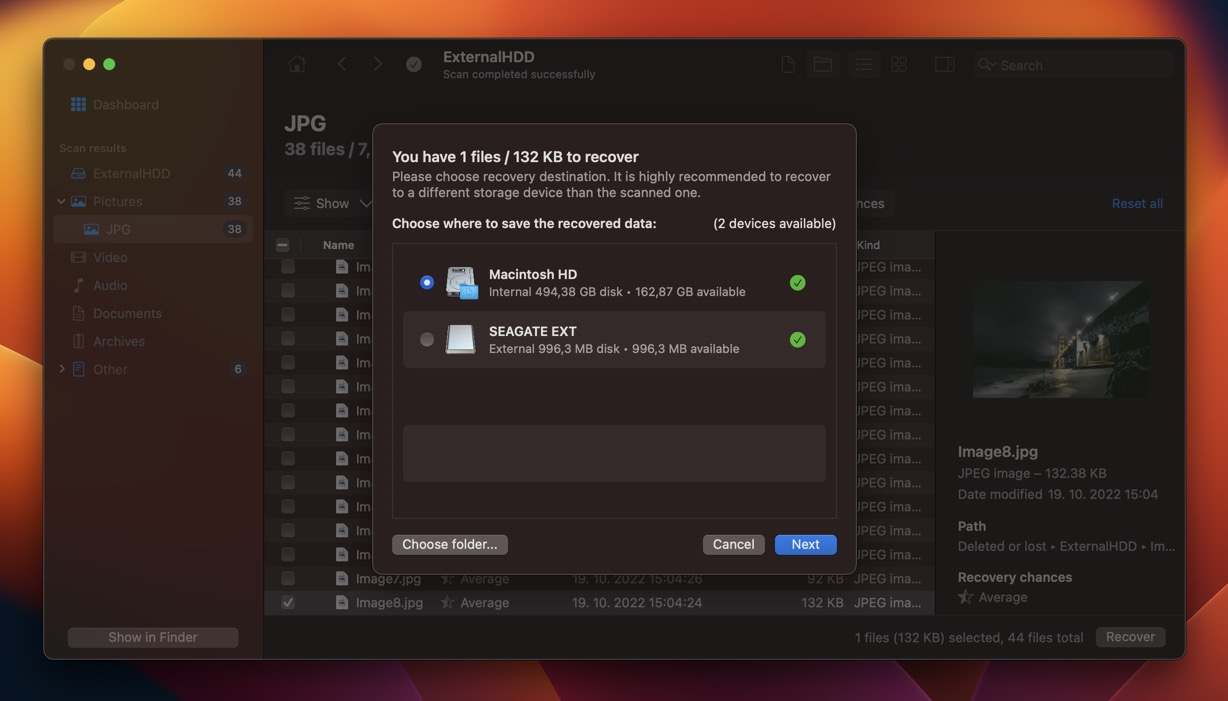Image resolution: width=1228 pixels, height=701 pixels.
Task: Select SEAGATE EXT as recovery destination
Action: click(x=427, y=340)
